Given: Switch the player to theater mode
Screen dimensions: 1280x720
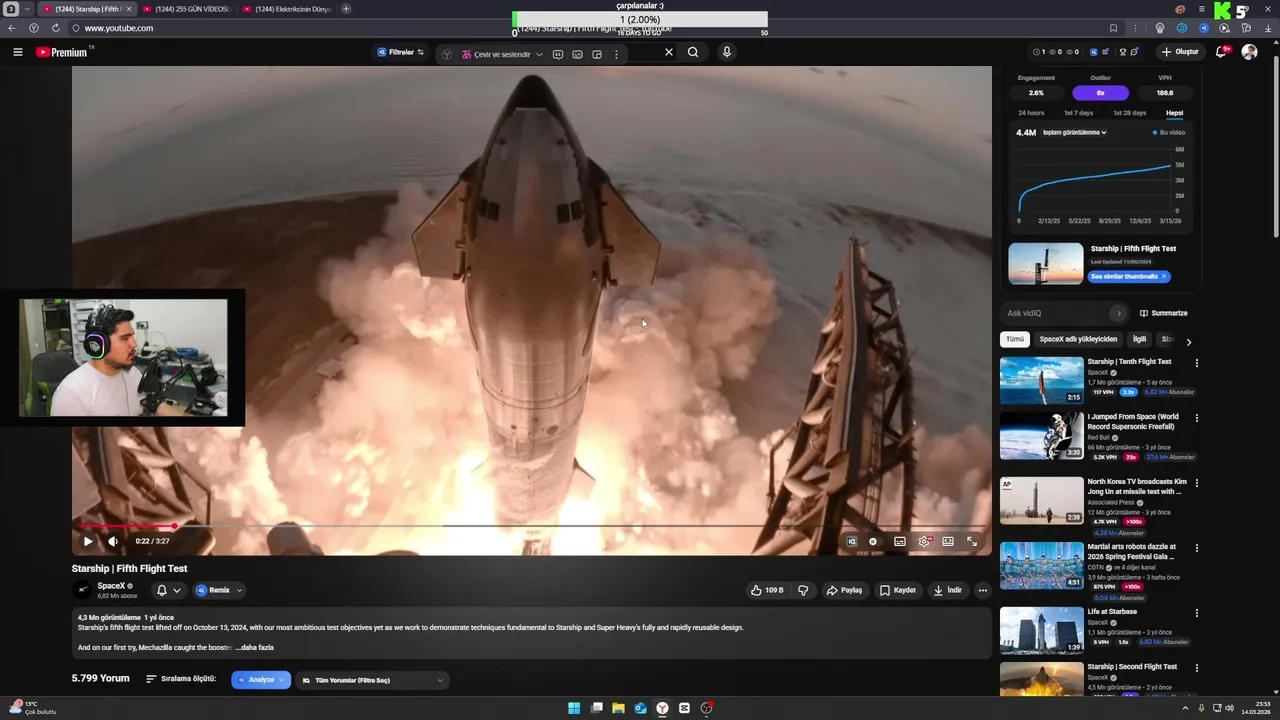Looking at the screenshot, I should point(948,541).
